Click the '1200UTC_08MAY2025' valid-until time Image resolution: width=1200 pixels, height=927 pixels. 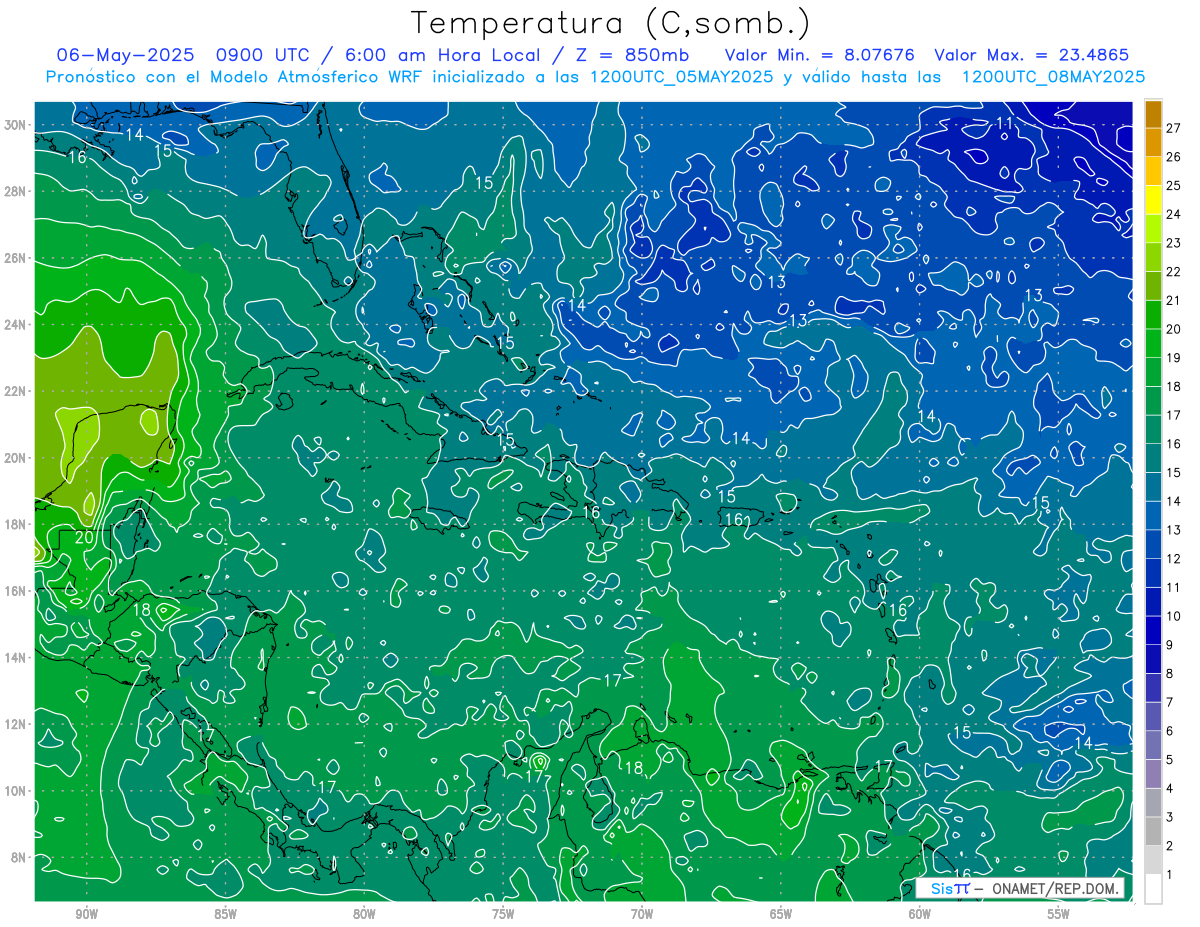[x=1052, y=77]
